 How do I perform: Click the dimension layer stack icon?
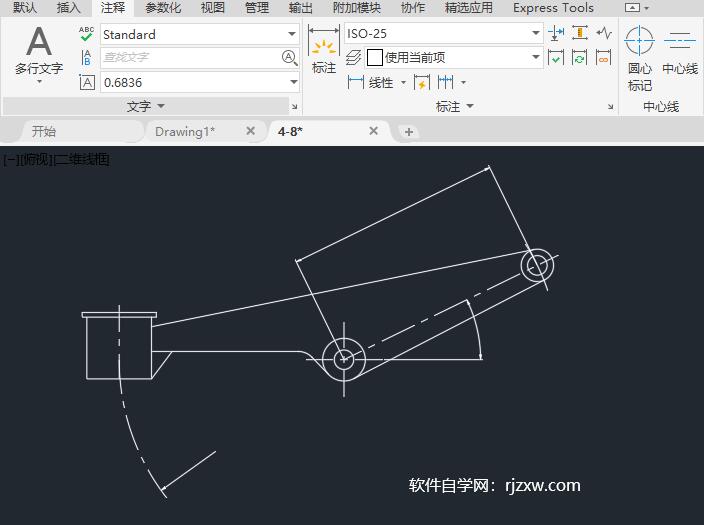pos(353,57)
